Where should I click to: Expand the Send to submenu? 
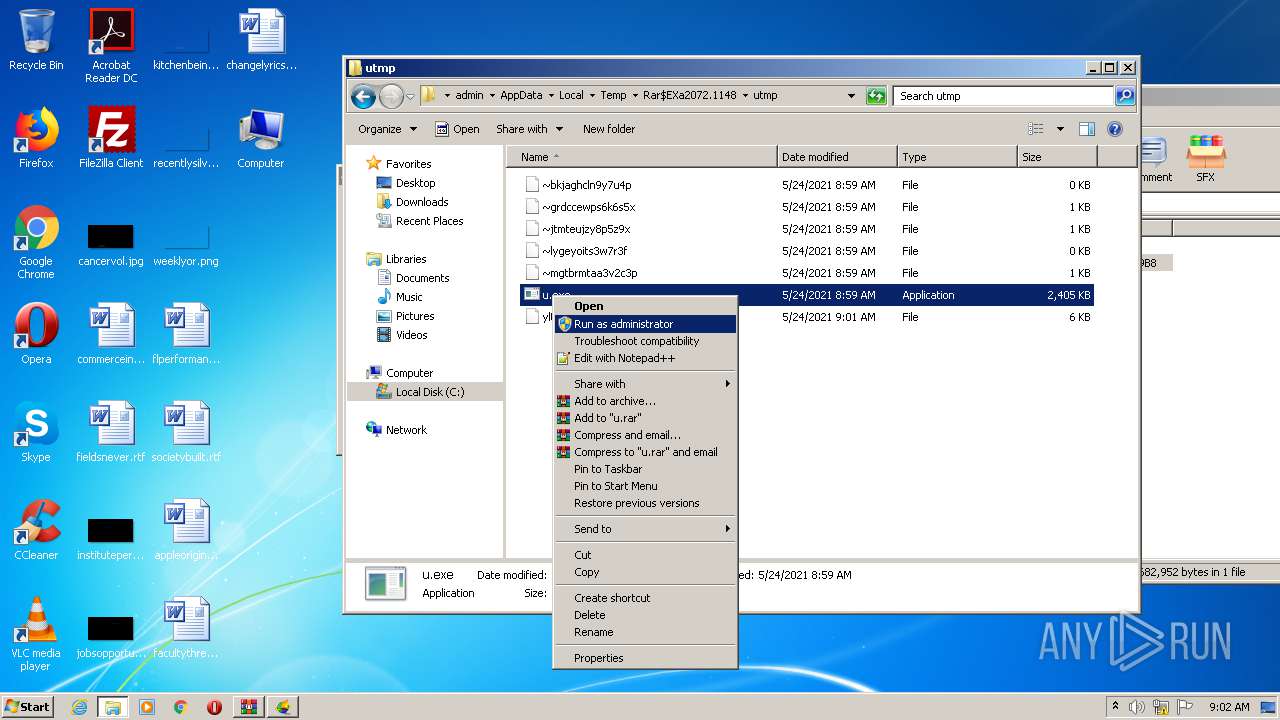(645, 529)
